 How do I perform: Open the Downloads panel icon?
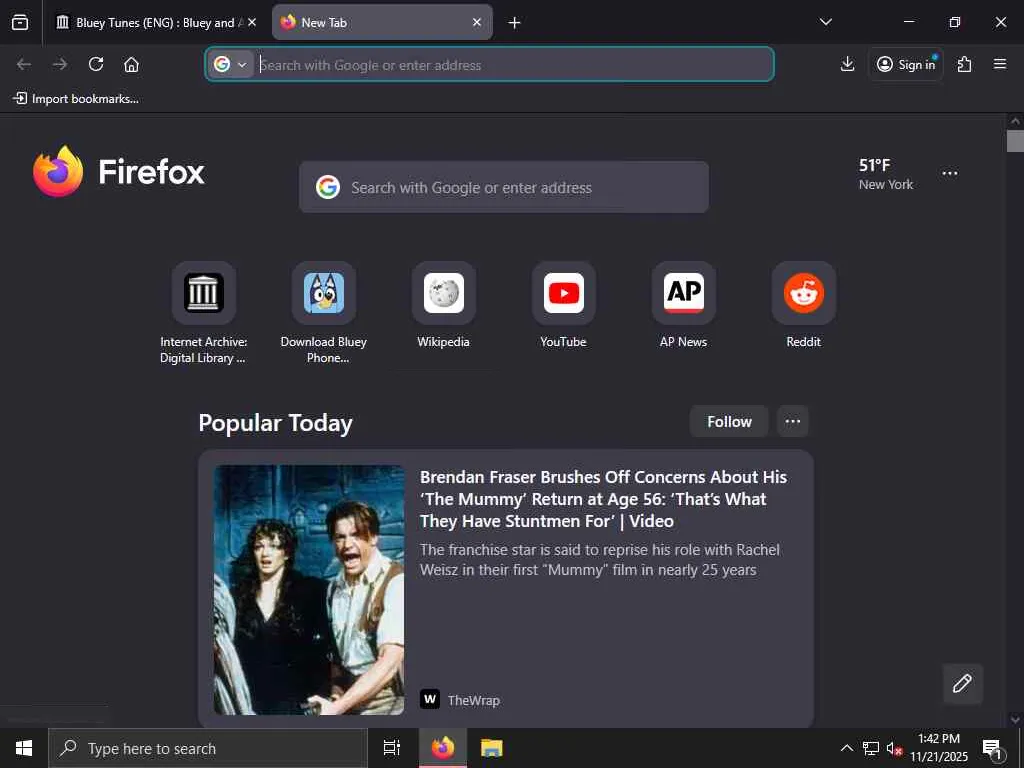click(x=847, y=64)
